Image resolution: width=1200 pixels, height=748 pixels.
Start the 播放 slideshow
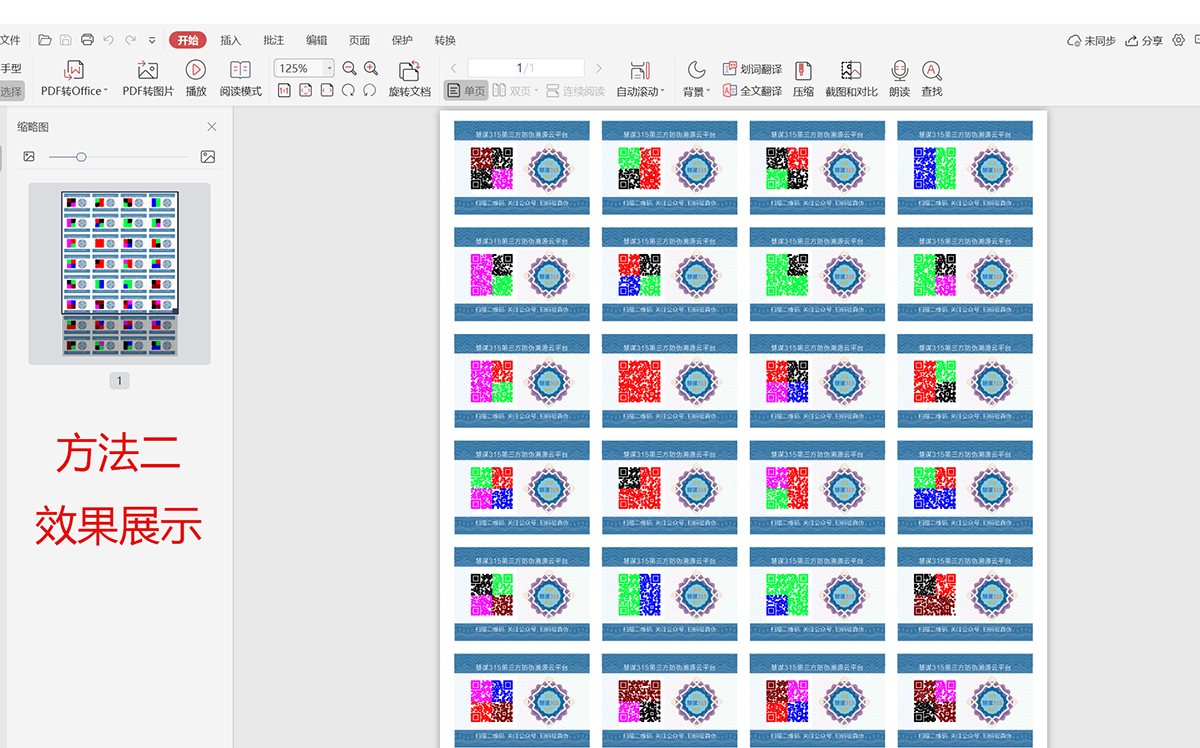(x=196, y=78)
